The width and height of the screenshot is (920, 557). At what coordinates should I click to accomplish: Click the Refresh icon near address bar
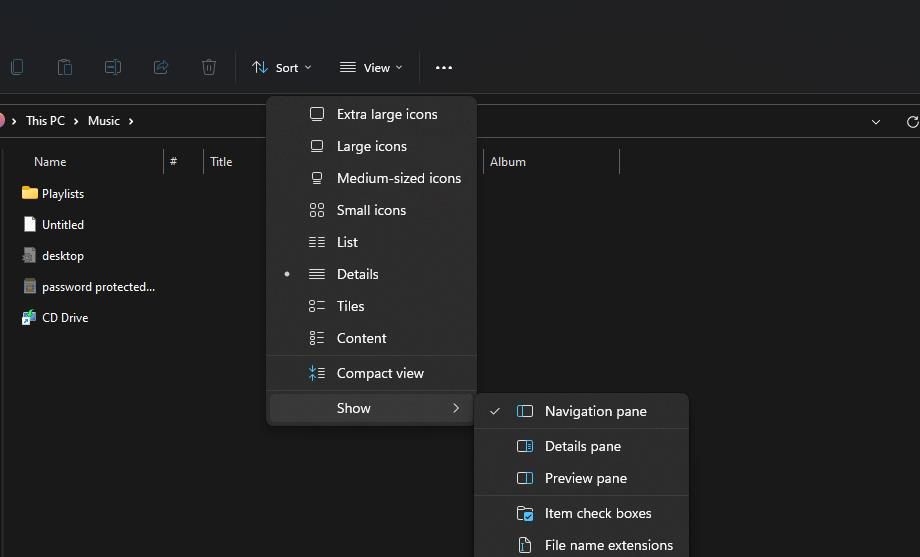coord(911,121)
